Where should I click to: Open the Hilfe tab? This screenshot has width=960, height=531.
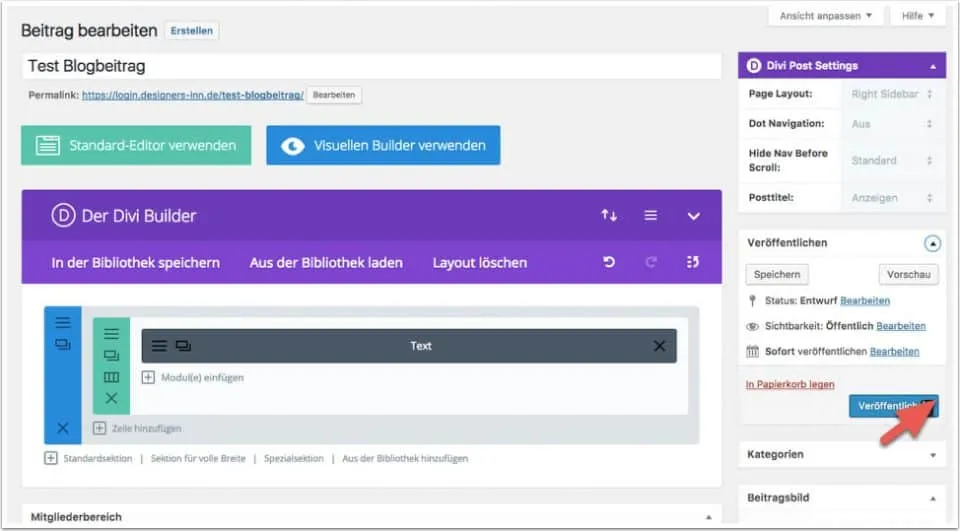(917, 16)
